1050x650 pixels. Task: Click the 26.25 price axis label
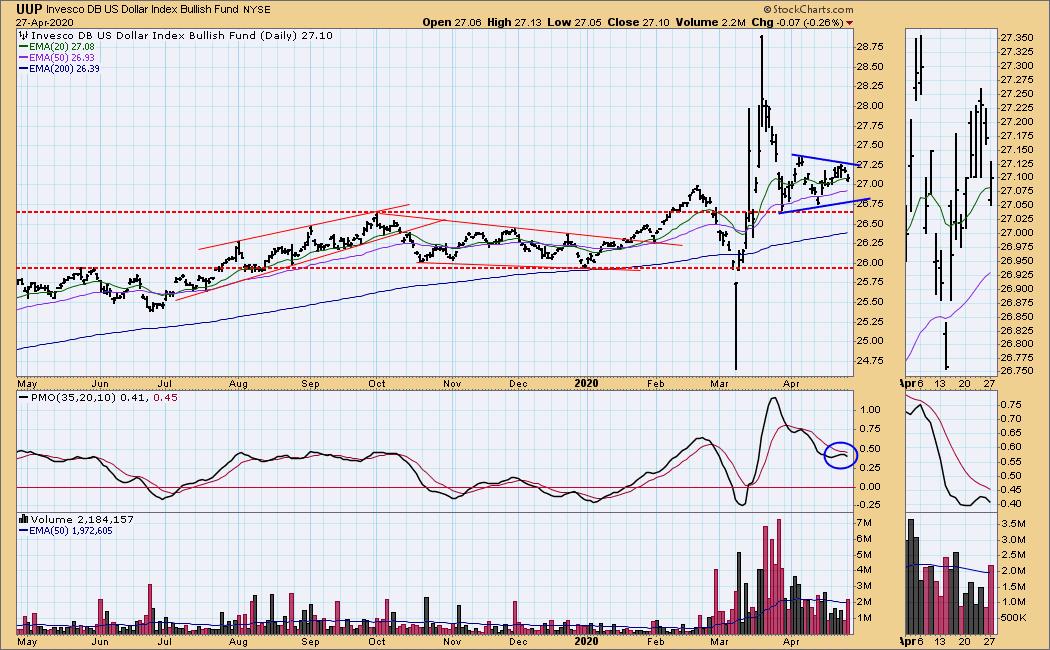coord(870,242)
